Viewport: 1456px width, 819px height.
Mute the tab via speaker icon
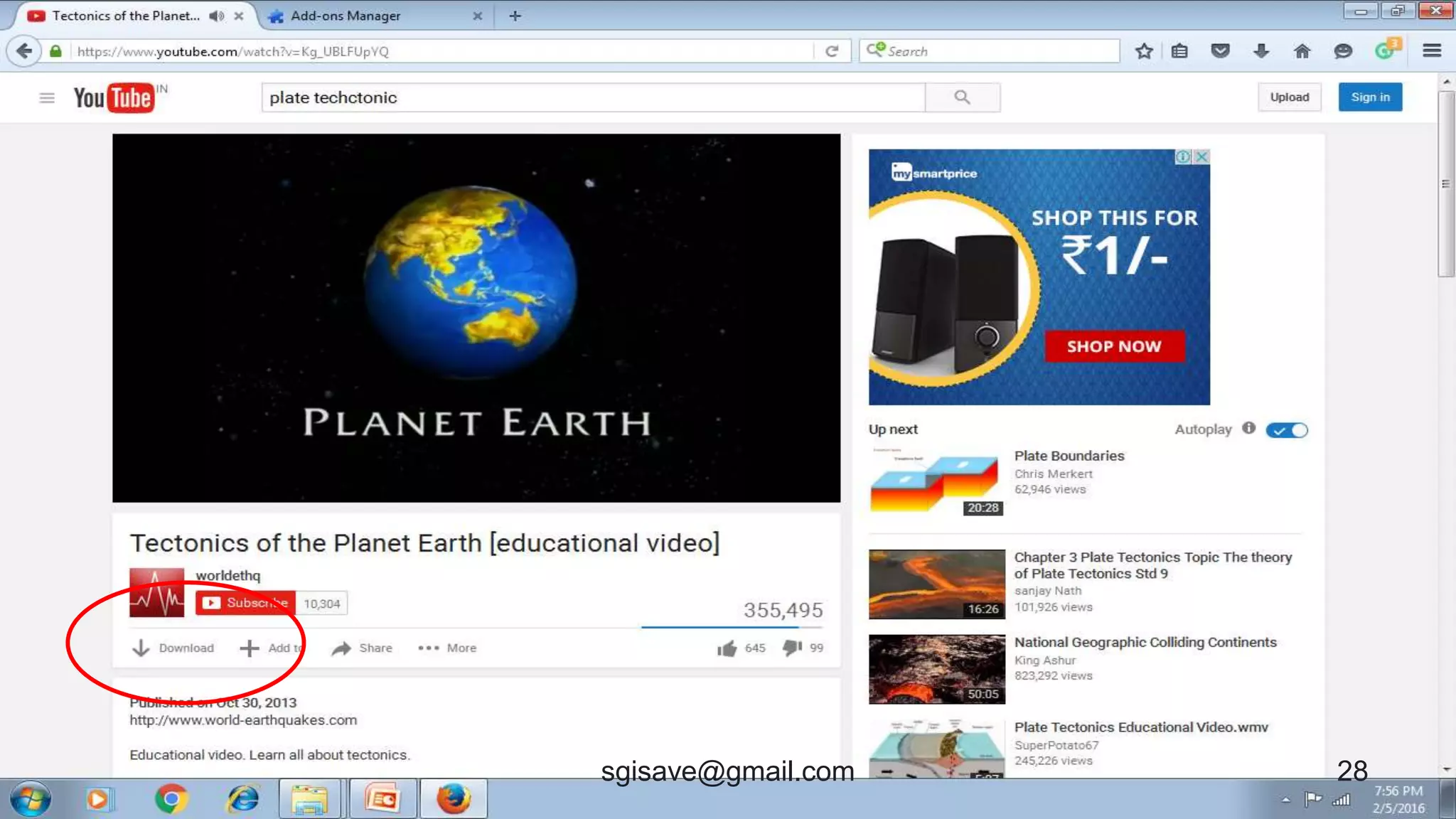tap(216, 16)
